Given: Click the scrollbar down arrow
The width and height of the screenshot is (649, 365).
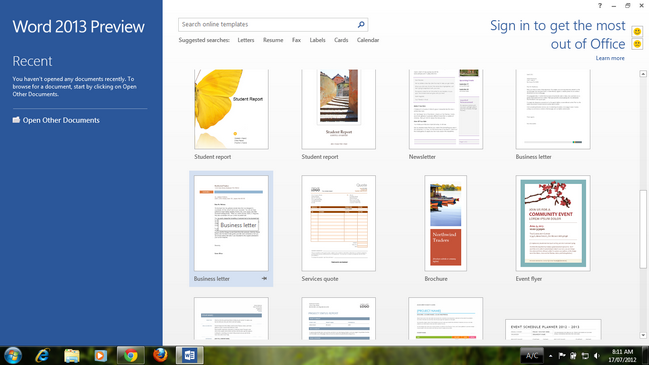Looking at the screenshot, I should pos(643,336).
